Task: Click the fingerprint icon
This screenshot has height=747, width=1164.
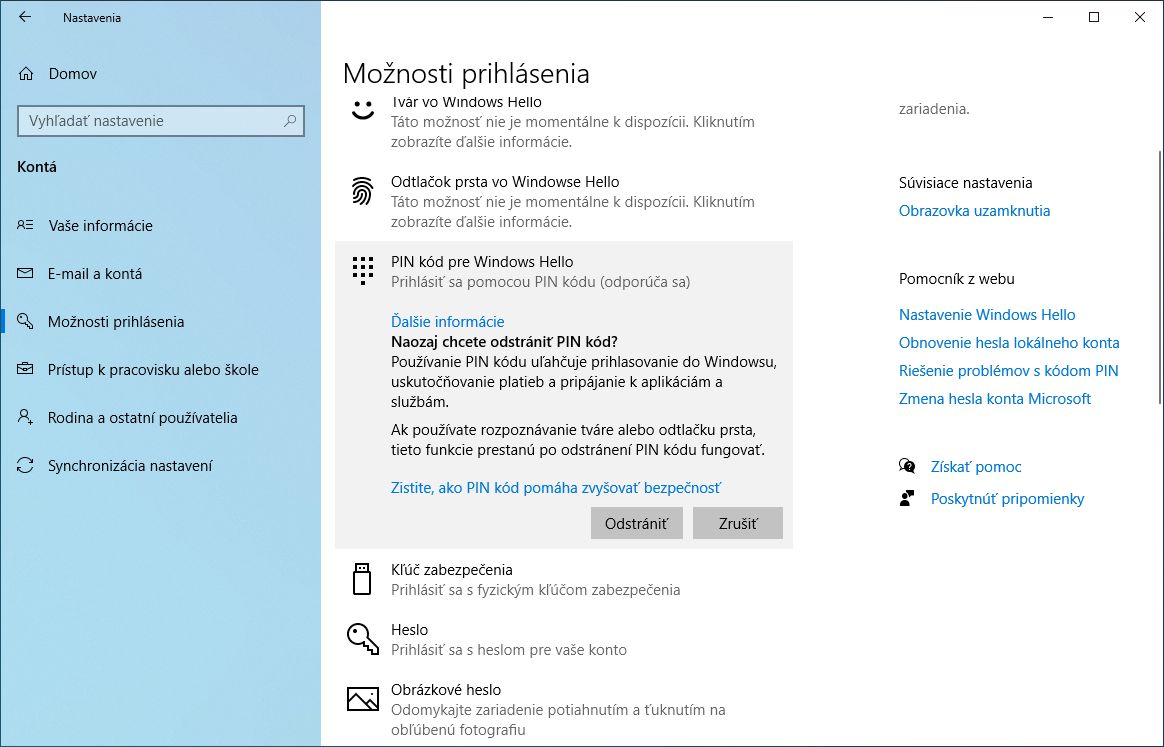Action: (362, 191)
